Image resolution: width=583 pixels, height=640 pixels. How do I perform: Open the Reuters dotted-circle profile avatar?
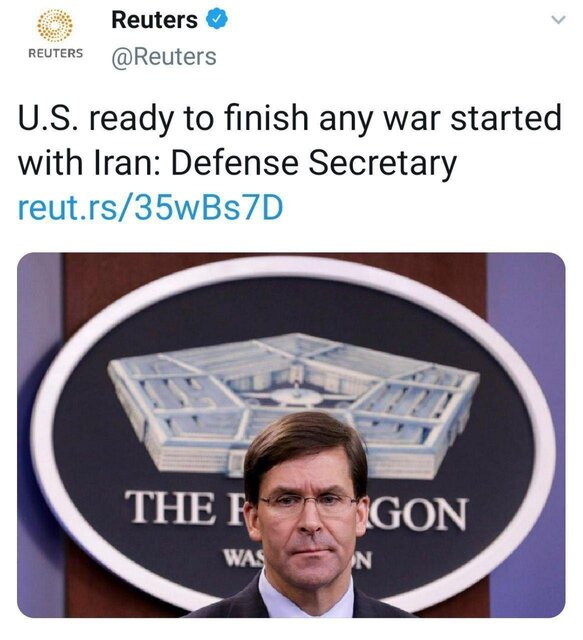(55, 25)
